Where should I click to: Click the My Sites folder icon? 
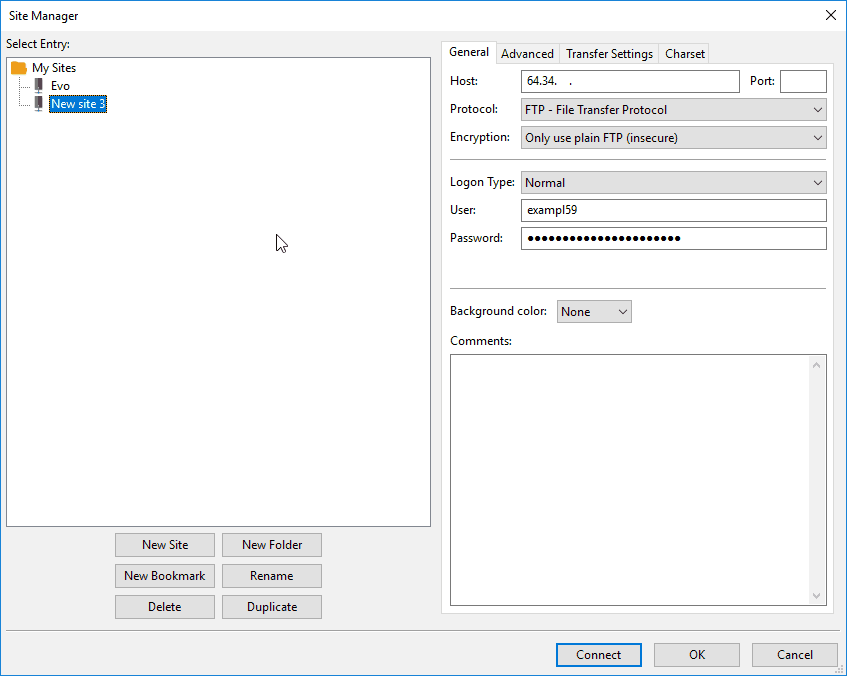point(18,68)
